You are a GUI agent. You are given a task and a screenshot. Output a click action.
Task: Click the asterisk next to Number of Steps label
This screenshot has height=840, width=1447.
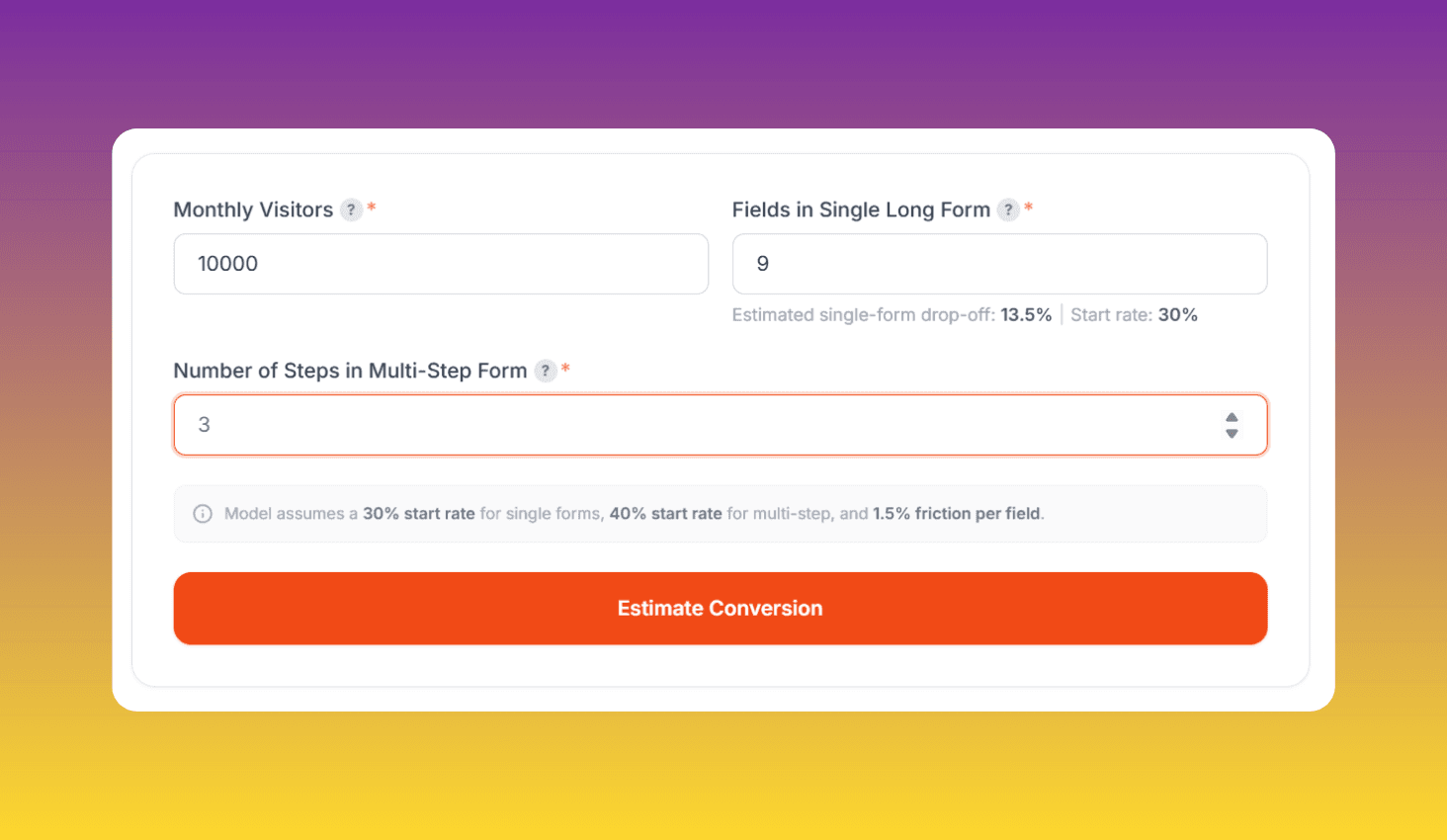(x=564, y=369)
